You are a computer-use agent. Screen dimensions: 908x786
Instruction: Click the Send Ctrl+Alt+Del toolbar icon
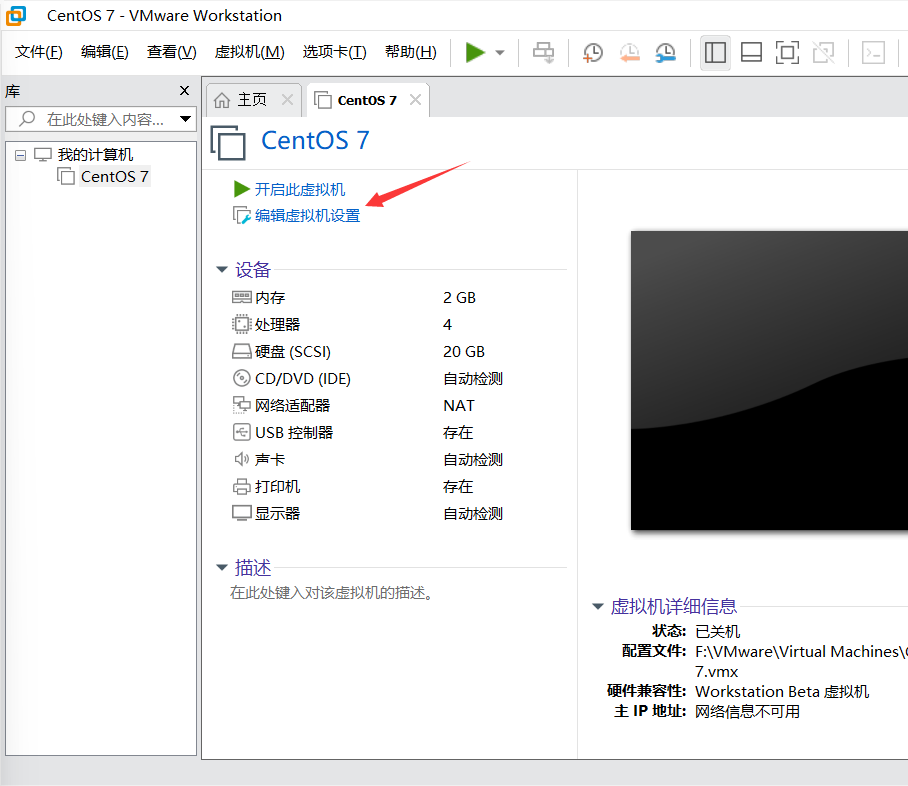[543, 53]
